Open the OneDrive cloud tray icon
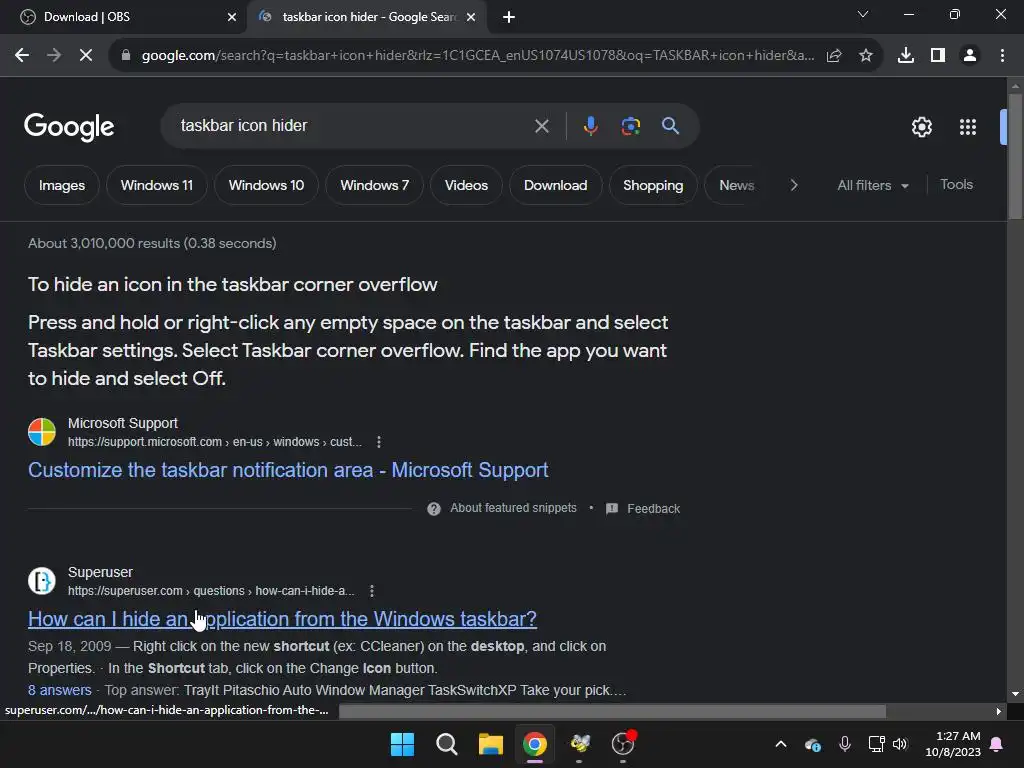 click(x=812, y=744)
